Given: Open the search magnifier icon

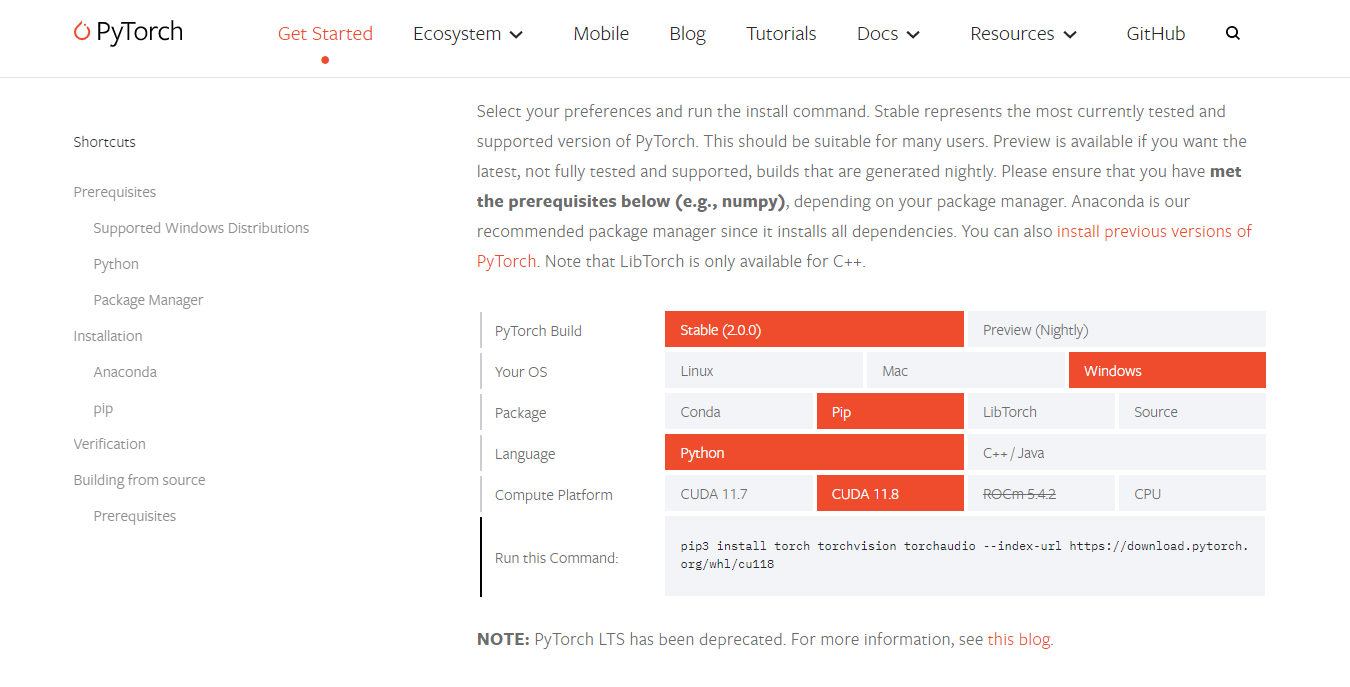Looking at the screenshot, I should [1232, 33].
